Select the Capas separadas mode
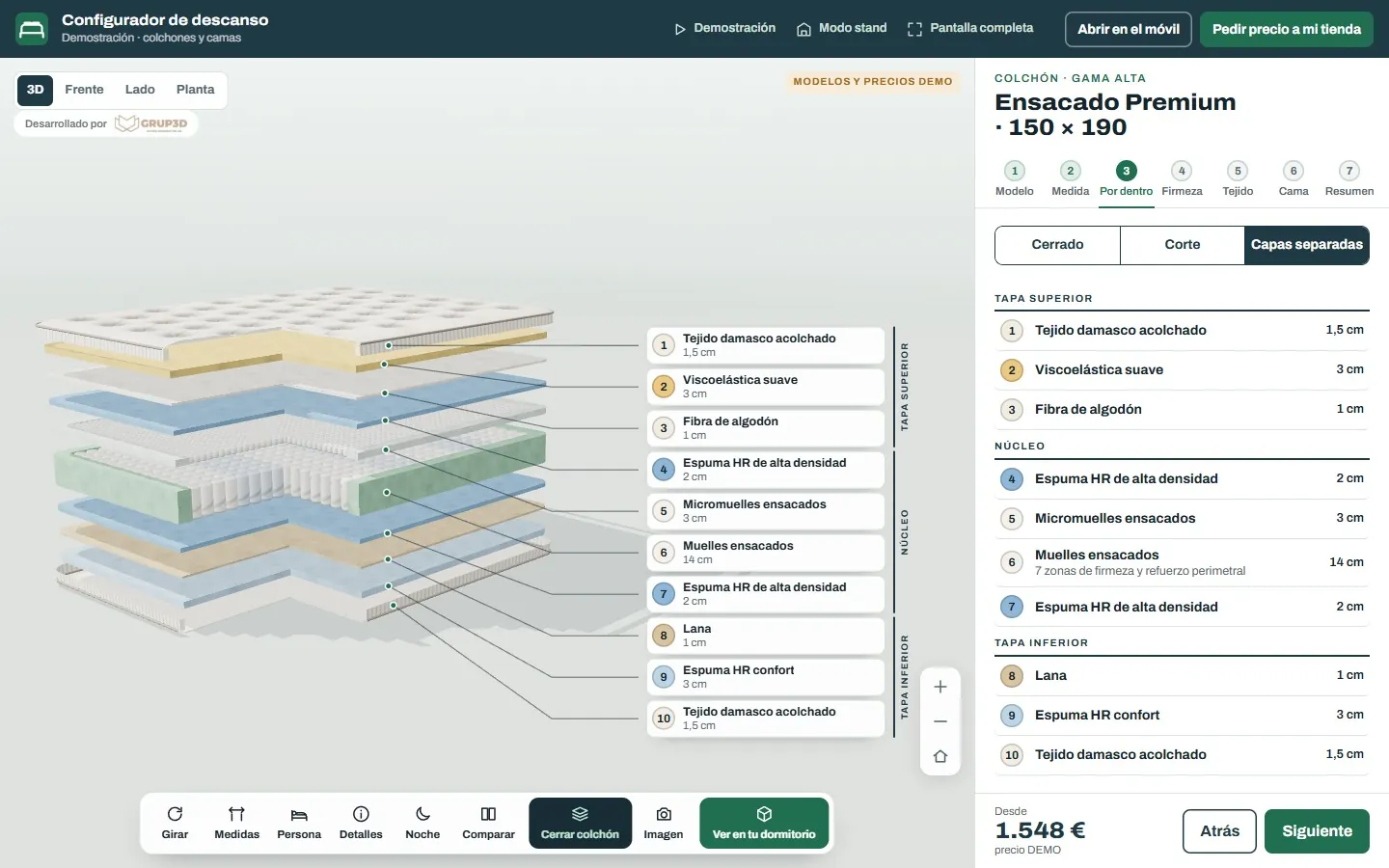Image resolution: width=1389 pixels, height=868 pixels. tap(1307, 245)
